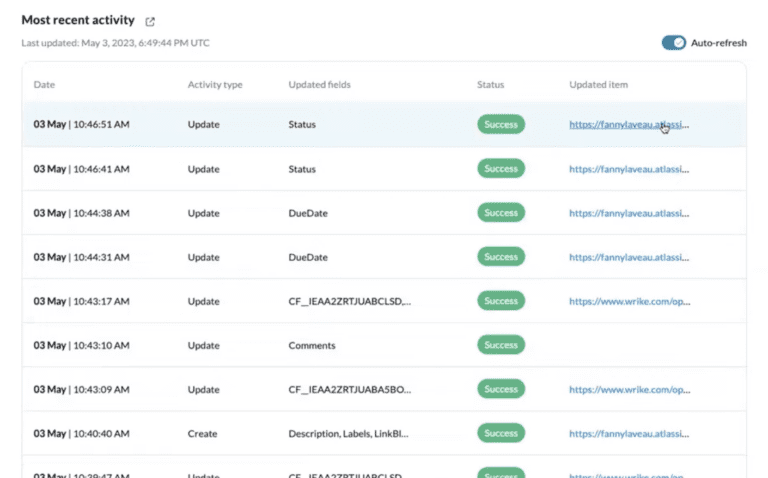Click the Status column header

pyautogui.click(x=490, y=84)
